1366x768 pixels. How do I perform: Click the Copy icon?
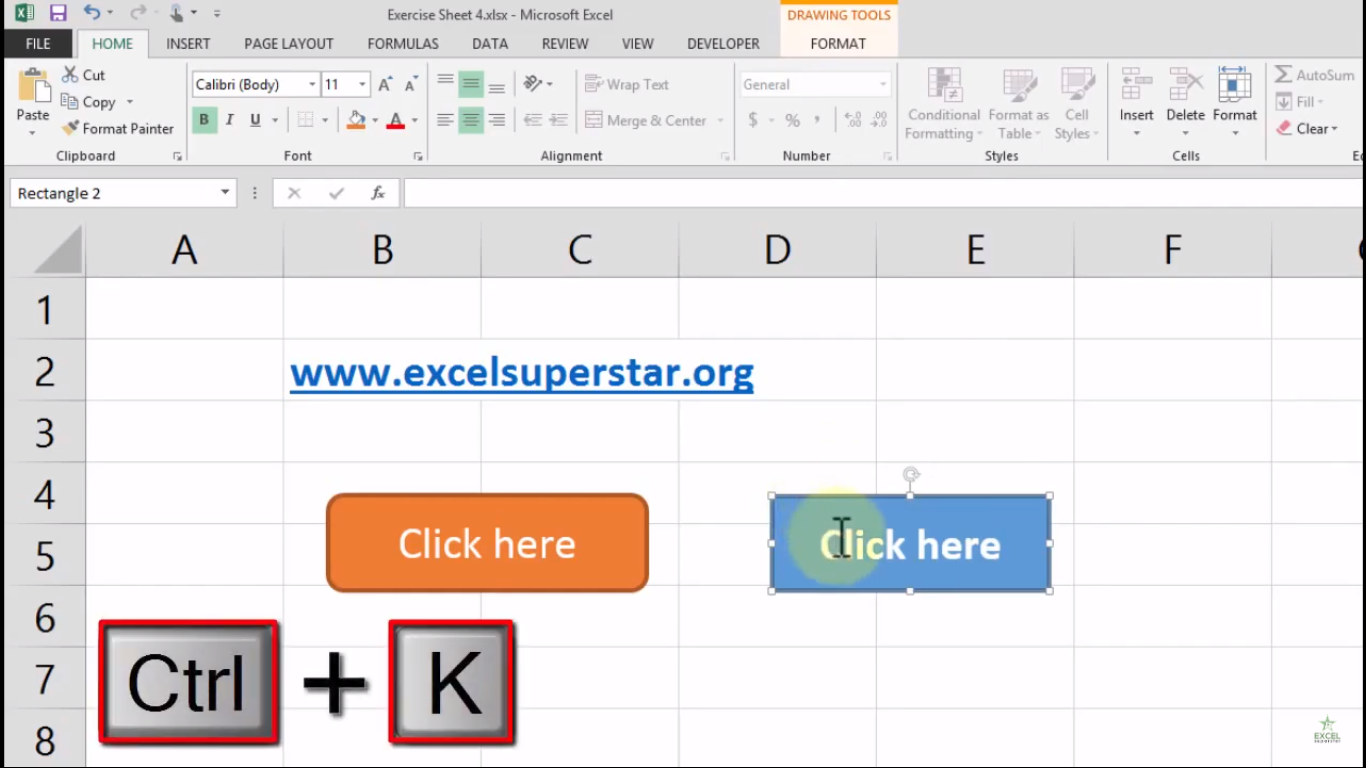pyautogui.click(x=69, y=101)
